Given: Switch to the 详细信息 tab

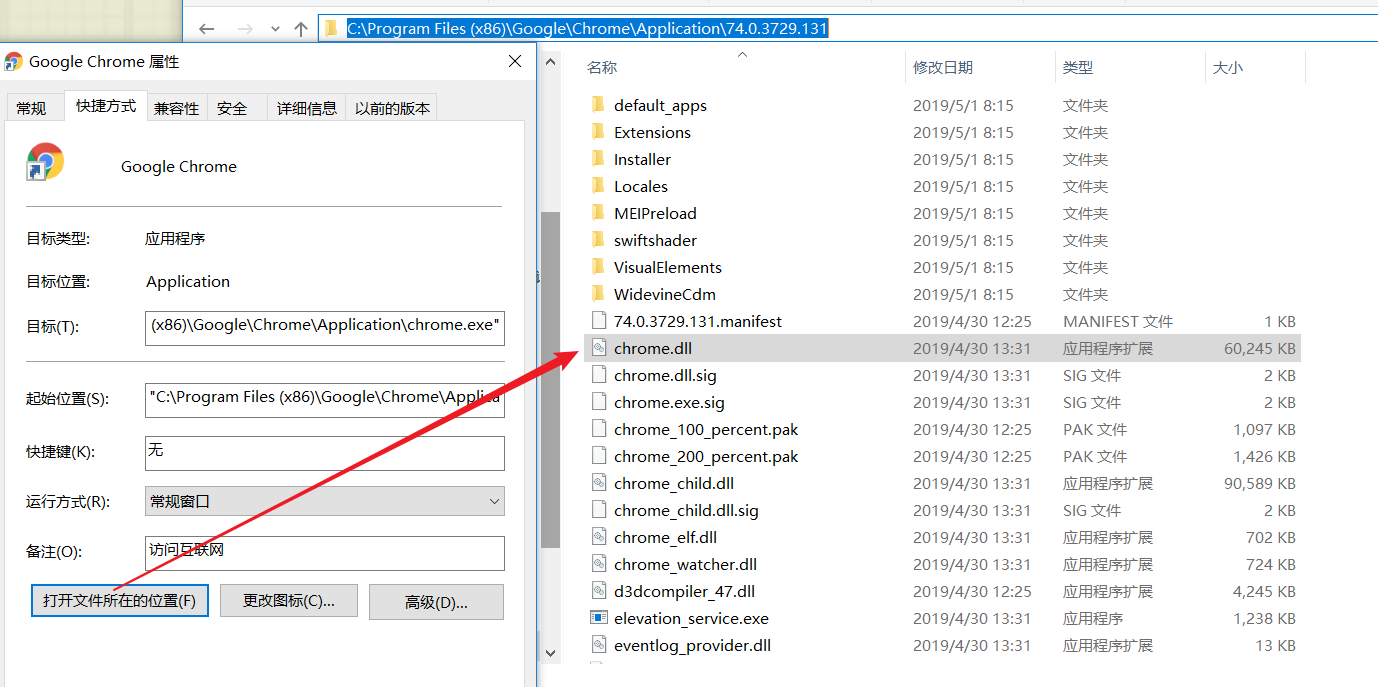Looking at the screenshot, I should click(x=307, y=108).
